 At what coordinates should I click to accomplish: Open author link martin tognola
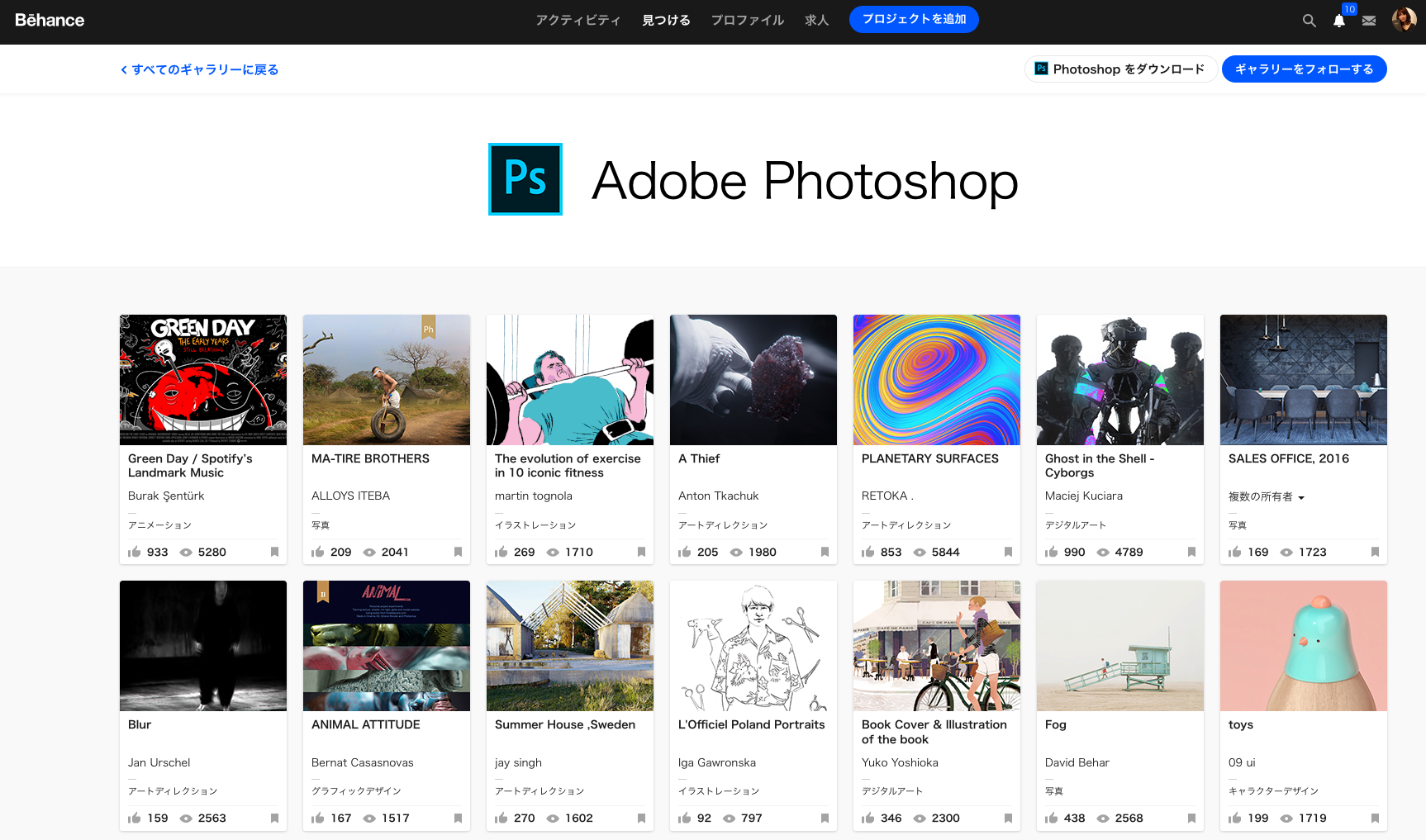(x=534, y=496)
